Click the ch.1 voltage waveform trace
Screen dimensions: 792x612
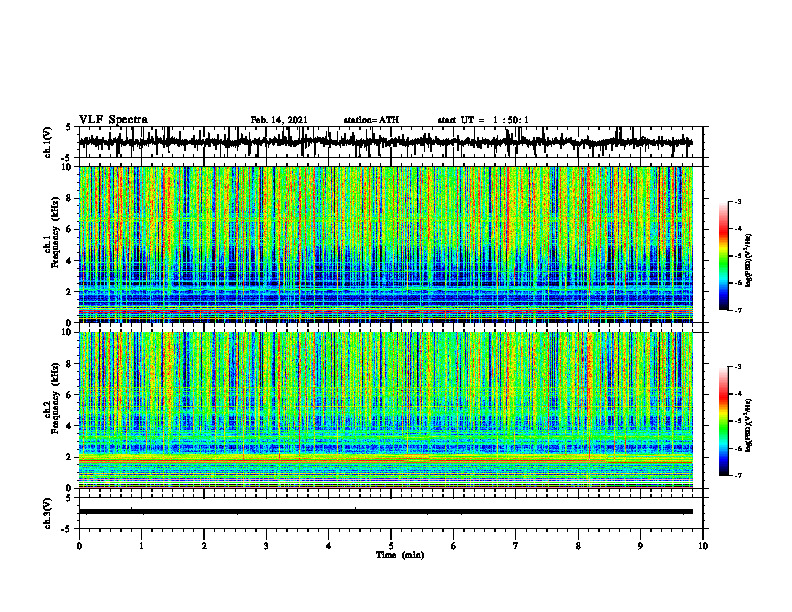pos(385,142)
